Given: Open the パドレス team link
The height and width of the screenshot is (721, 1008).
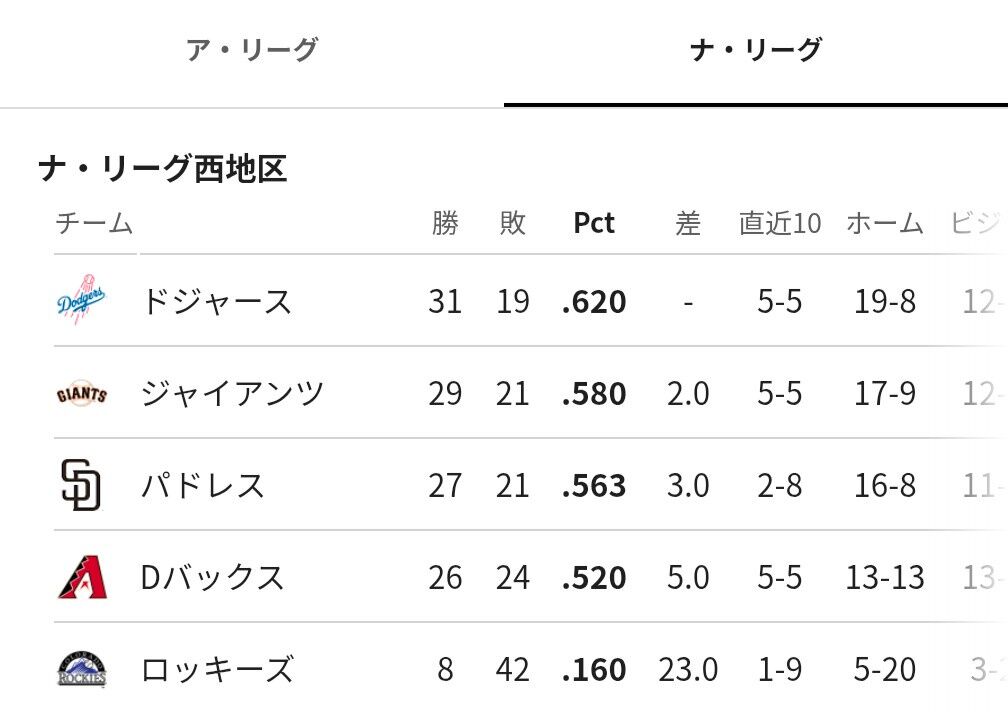Looking at the screenshot, I should click(203, 485).
